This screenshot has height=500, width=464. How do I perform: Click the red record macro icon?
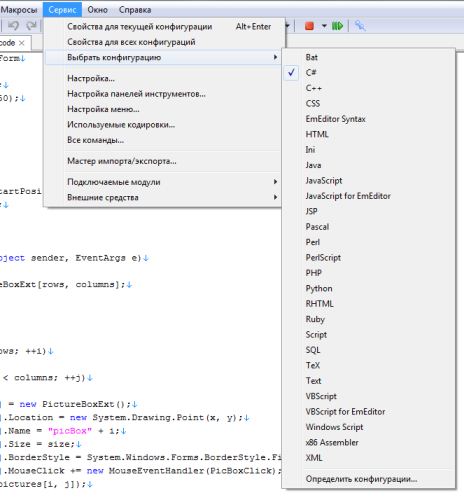309,26
